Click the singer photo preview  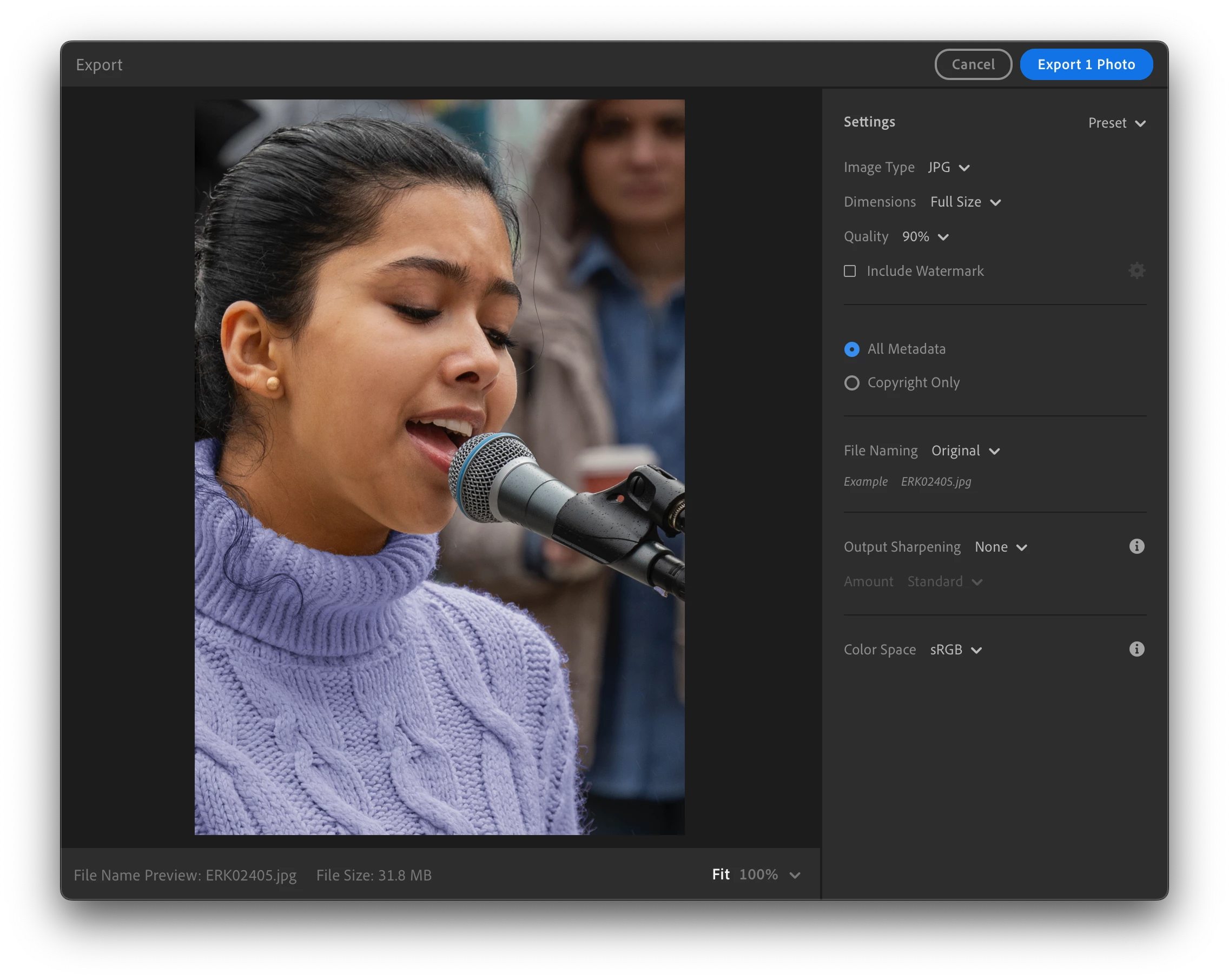(x=439, y=467)
